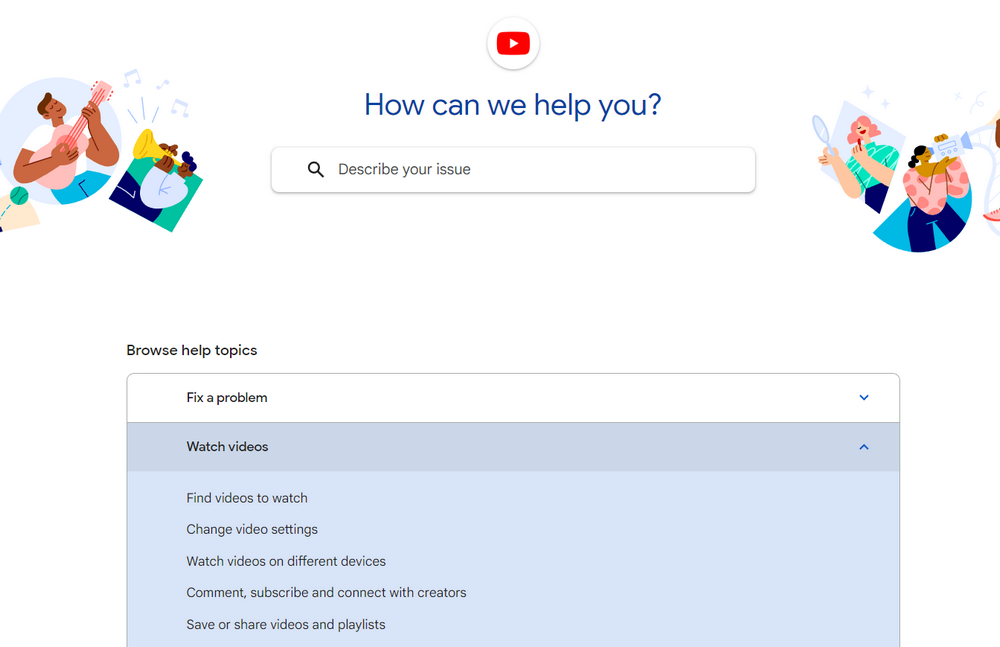Click the trumpet player illustration
The width and height of the screenshot is (1000, 647).
(x=160, y=178)
